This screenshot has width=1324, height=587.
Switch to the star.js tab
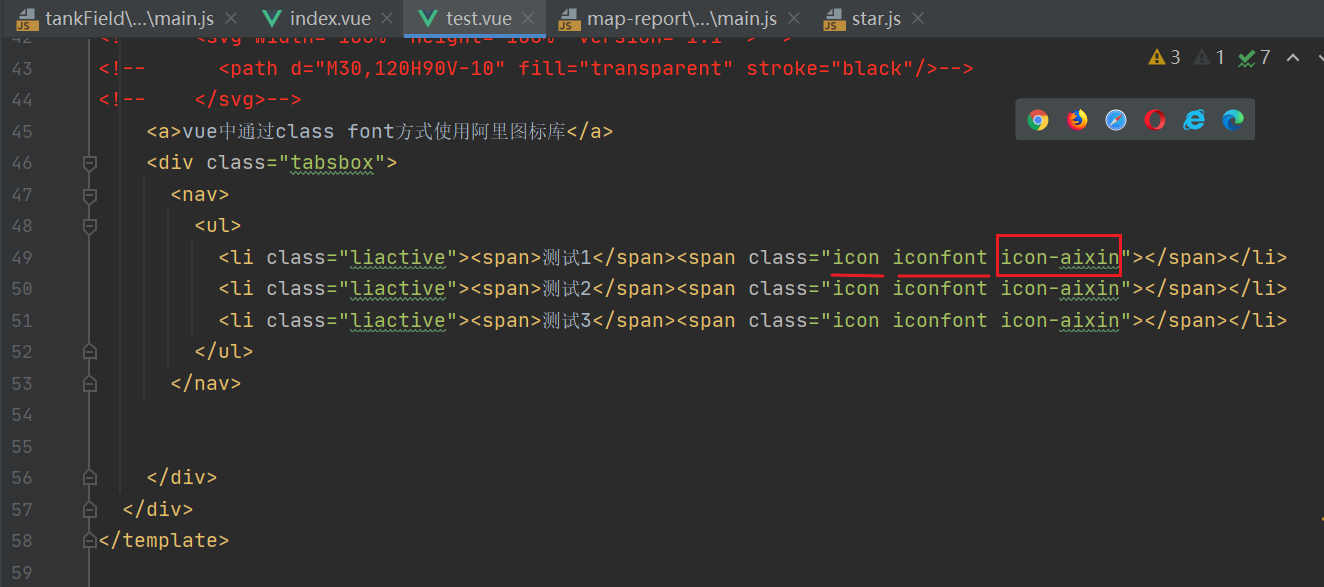coord(875,19)
